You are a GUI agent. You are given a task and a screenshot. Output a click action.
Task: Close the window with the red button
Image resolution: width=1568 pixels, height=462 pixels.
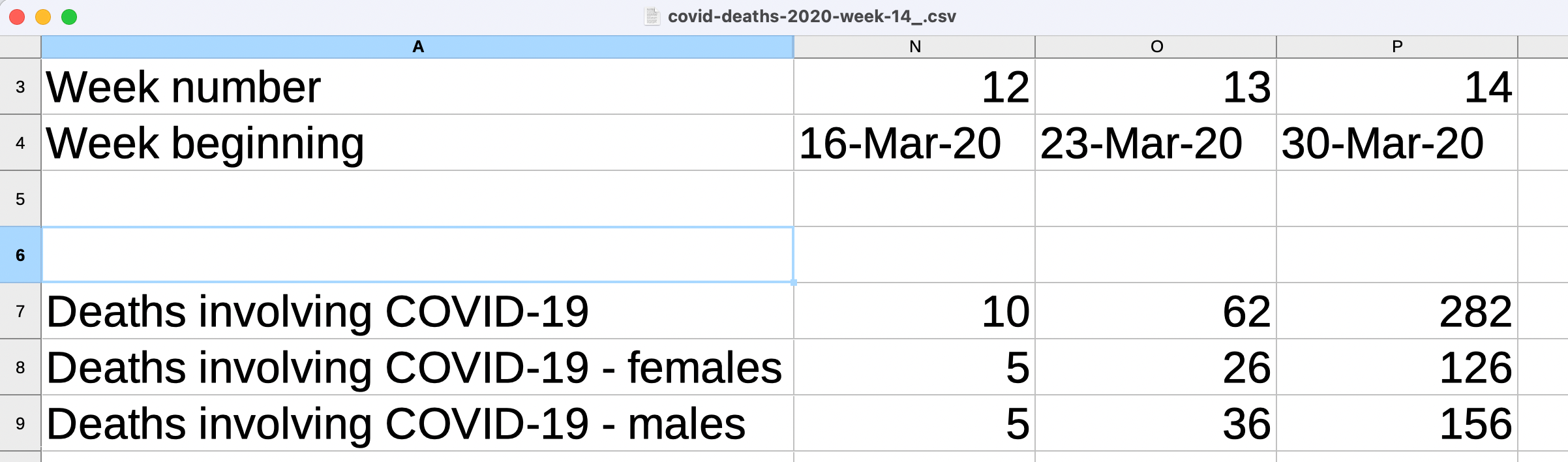[18, 17]
